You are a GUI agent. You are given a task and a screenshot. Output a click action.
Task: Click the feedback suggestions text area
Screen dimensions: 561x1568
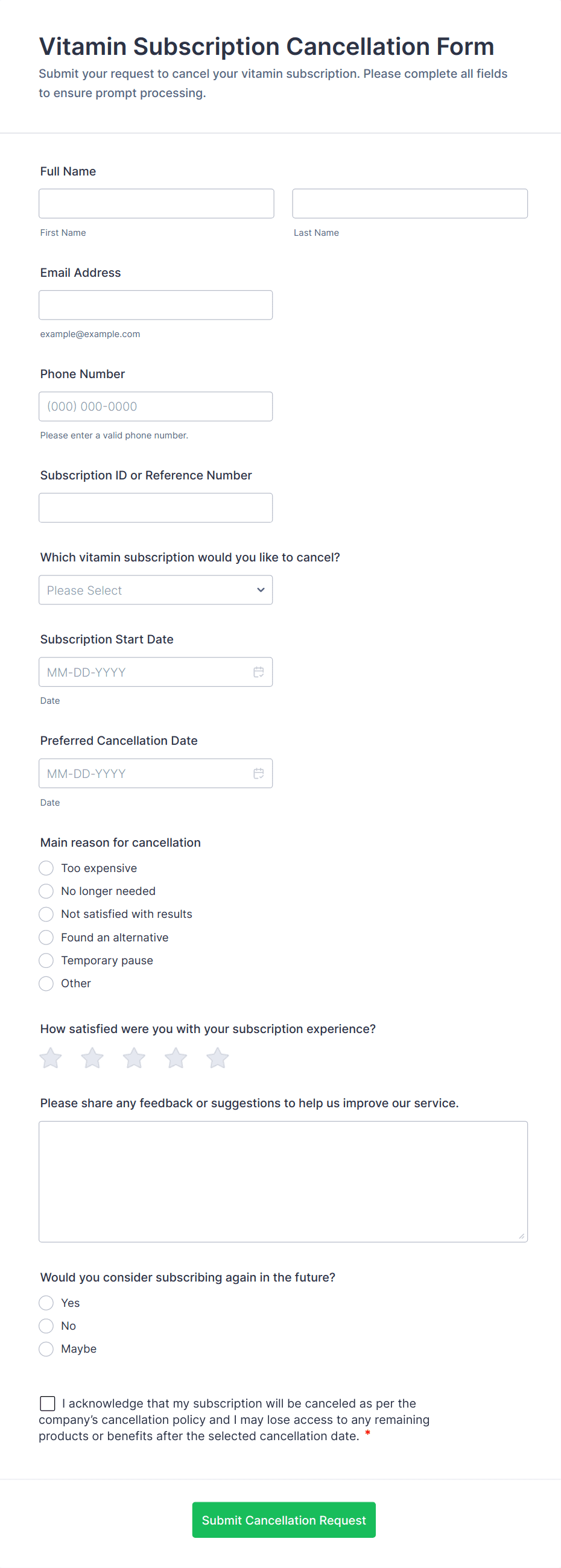coord(284,1181)
